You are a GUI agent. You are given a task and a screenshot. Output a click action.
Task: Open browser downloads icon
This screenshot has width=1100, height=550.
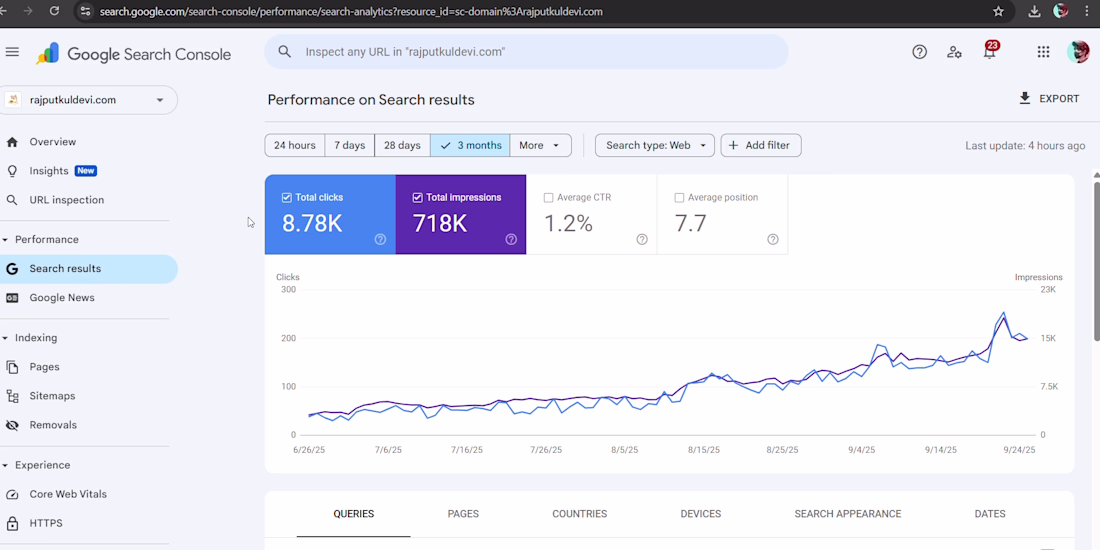(1034, 11)
